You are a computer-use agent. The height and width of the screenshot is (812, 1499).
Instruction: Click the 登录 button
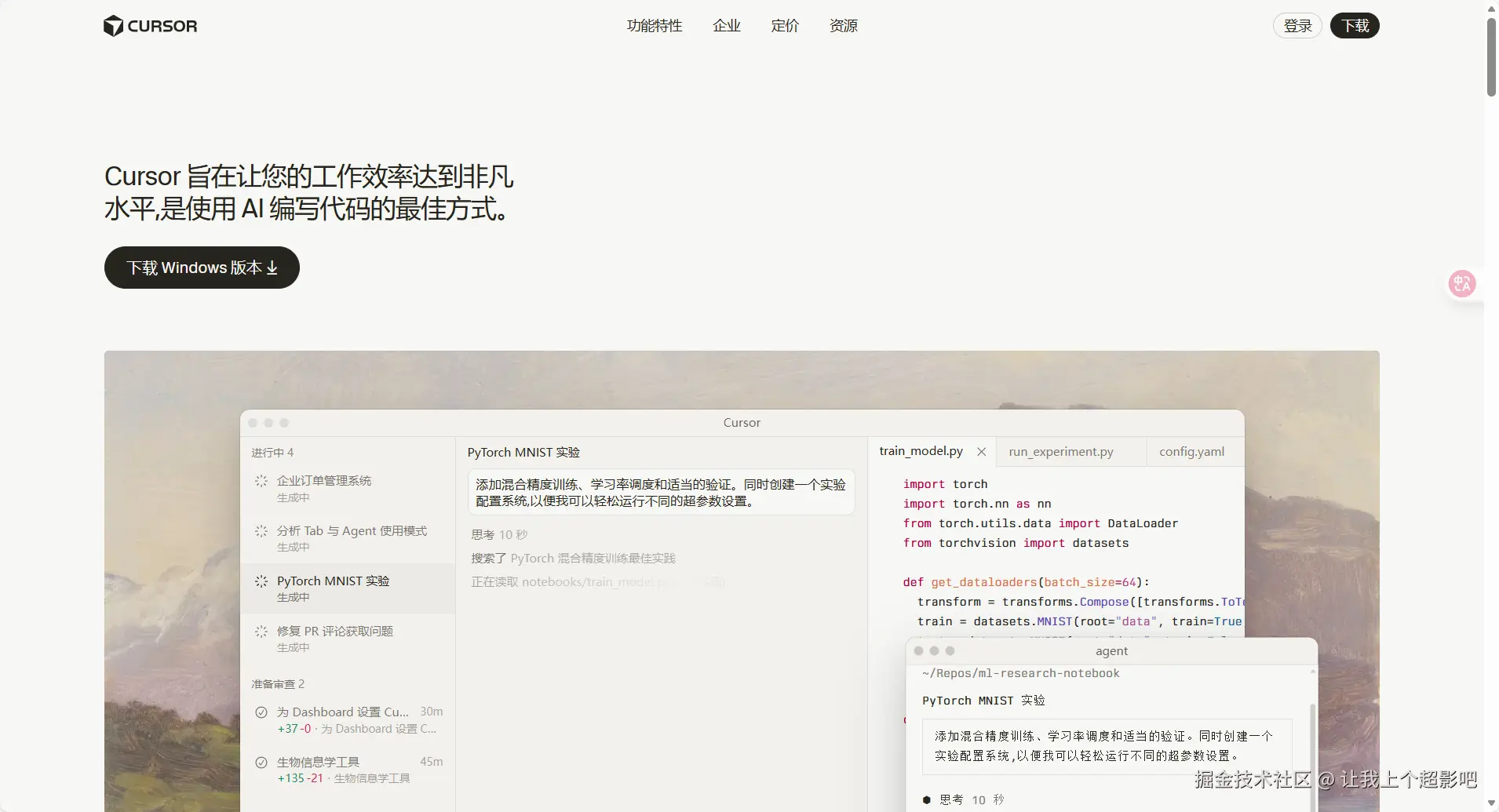pyautogui.click(x=1297, y=26)
